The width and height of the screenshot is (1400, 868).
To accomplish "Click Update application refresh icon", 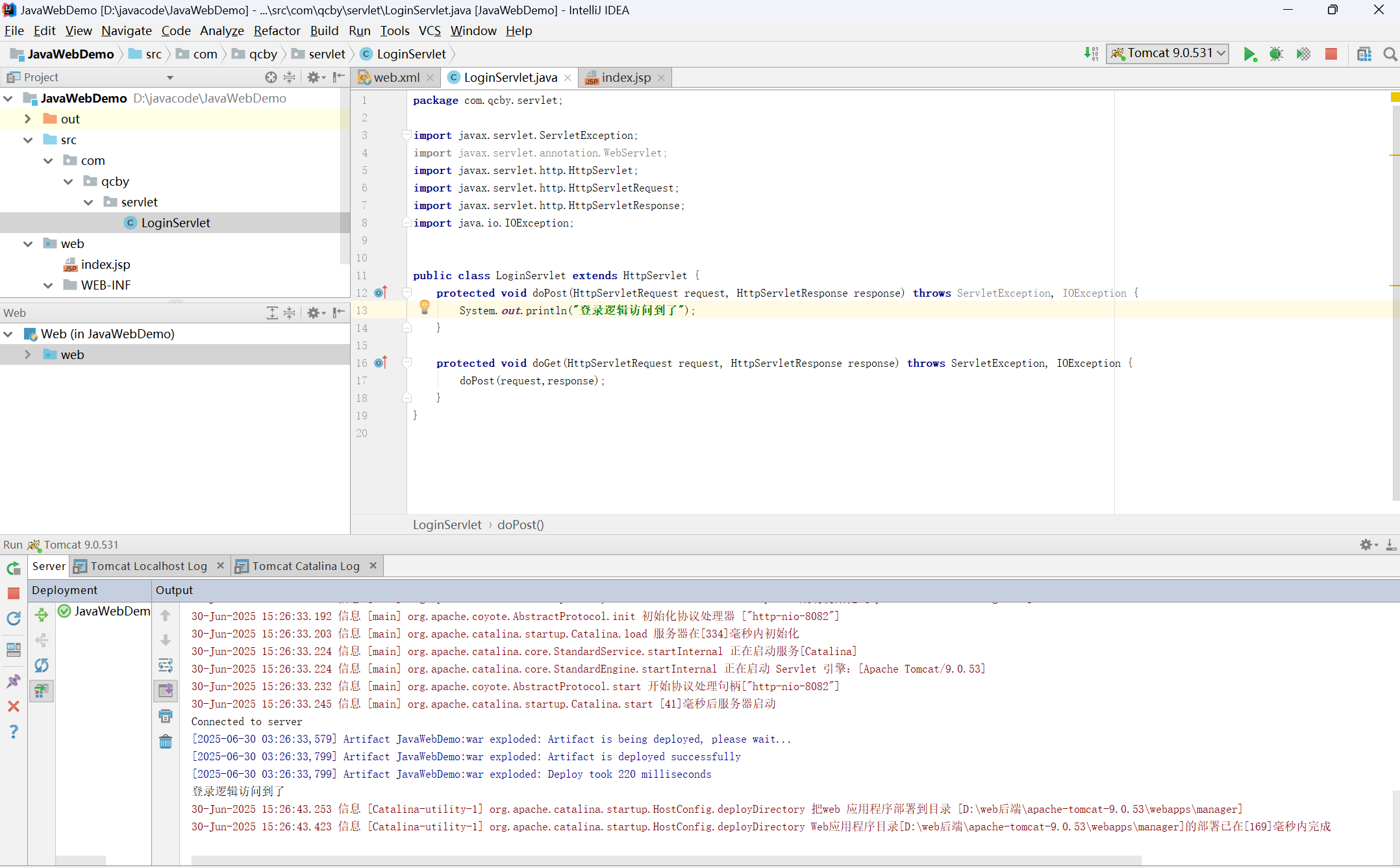I will click(14, 619).
